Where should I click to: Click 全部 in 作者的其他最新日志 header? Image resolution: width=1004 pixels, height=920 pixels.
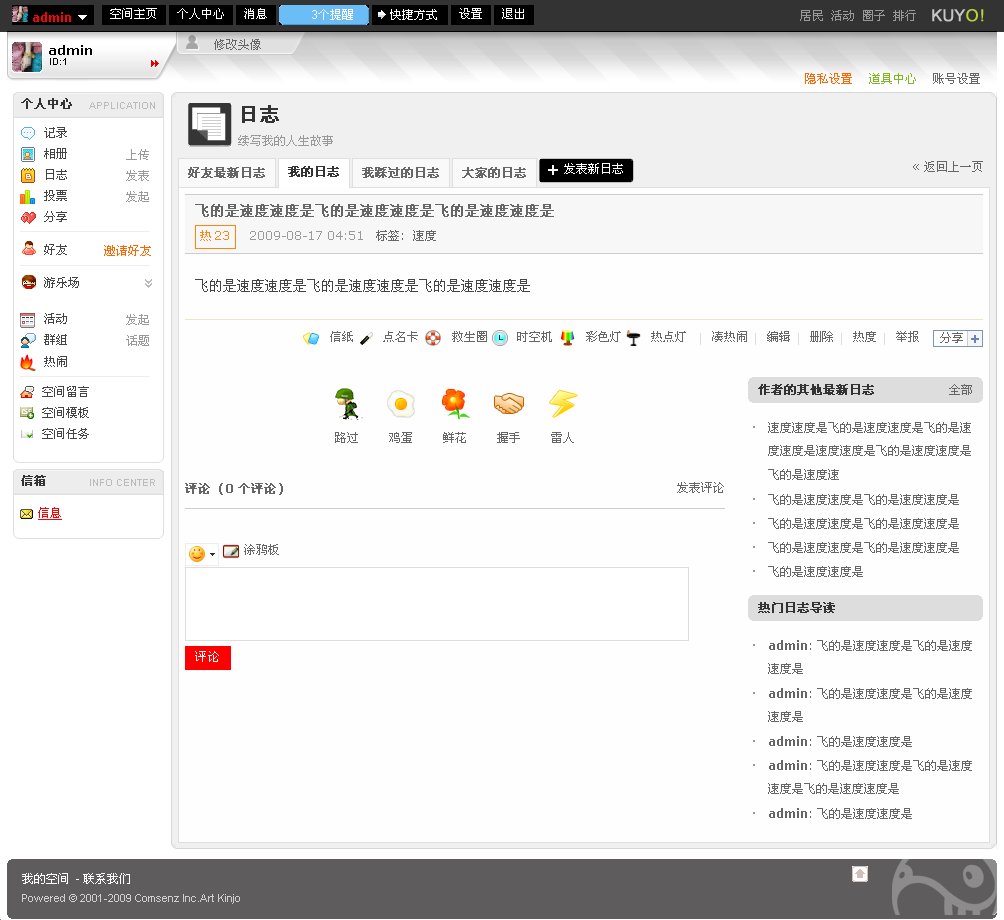[x=960, y=390]
